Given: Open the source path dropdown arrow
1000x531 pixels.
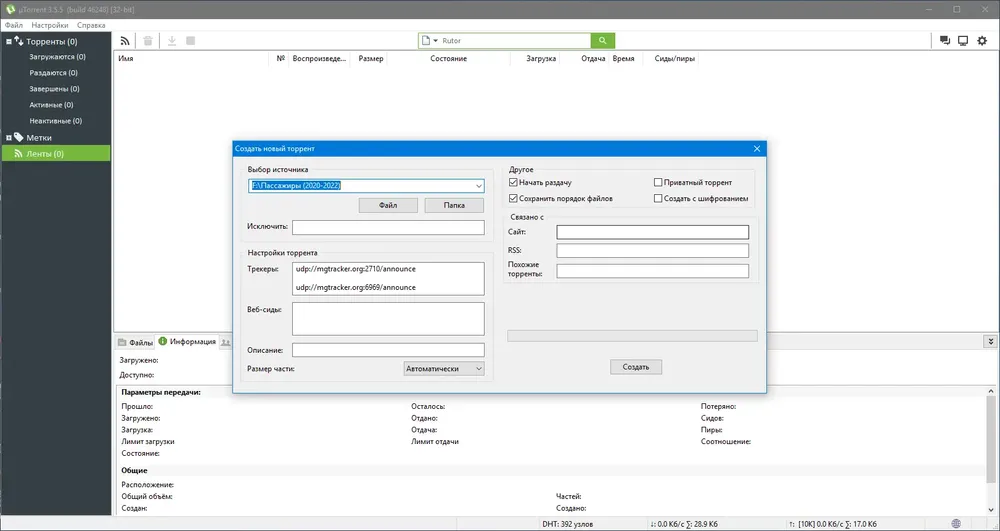Looking at the screenshot, I should [478, 186].
